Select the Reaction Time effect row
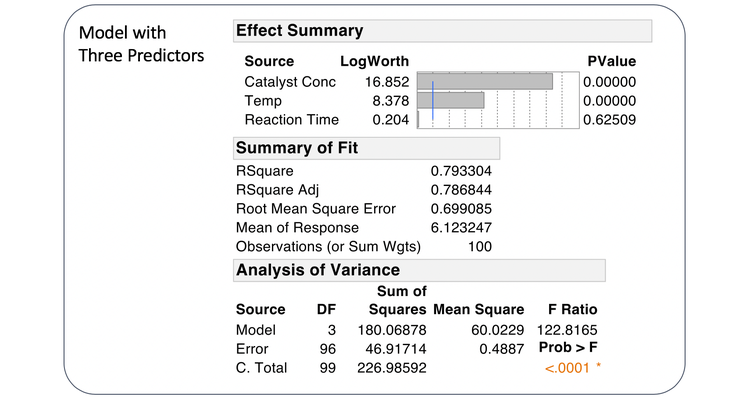The image size is (750, 400). click(x=292, y=119)
